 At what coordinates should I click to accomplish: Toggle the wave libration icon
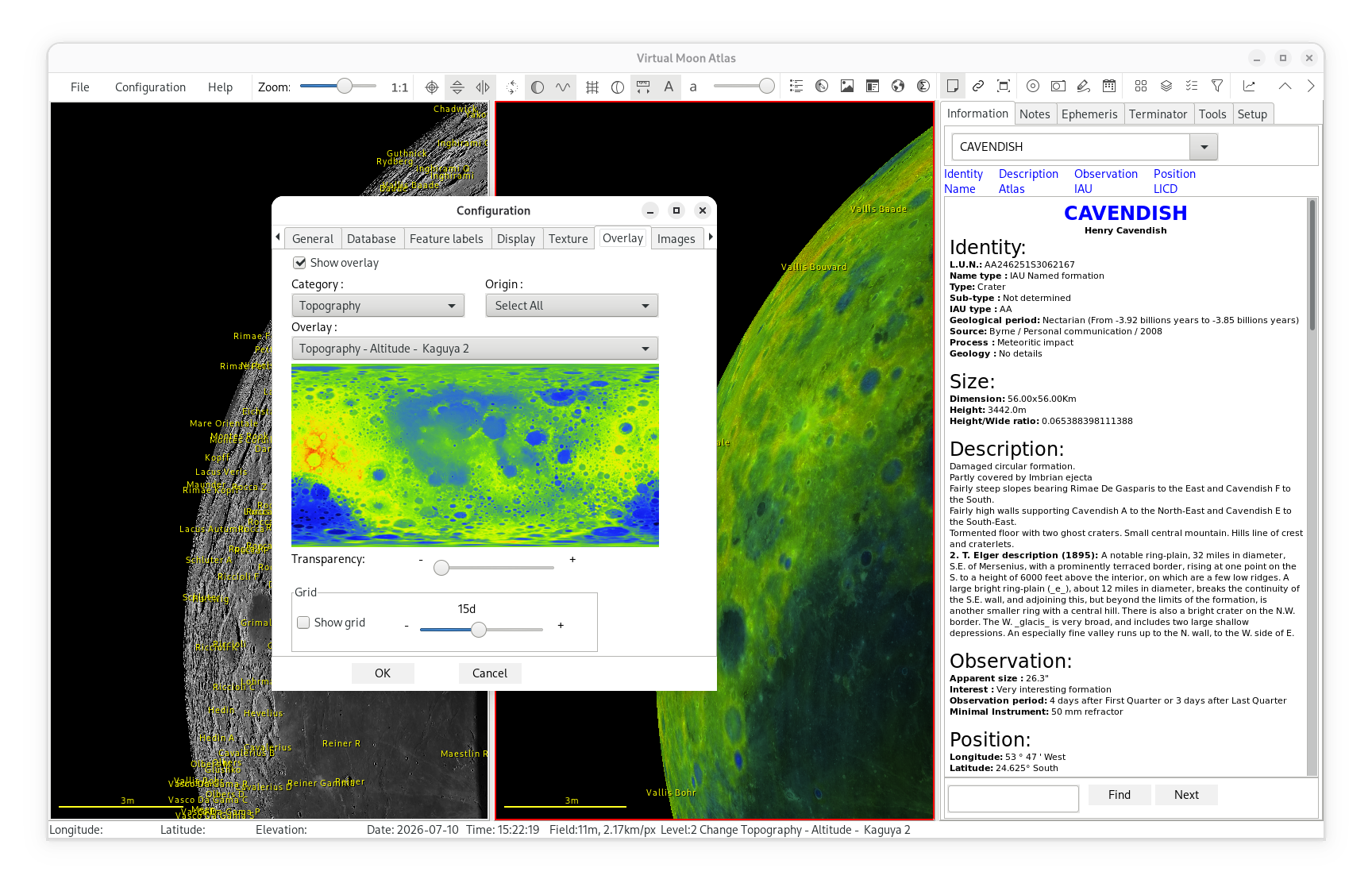pyautogui.click(x=563, y=87)
